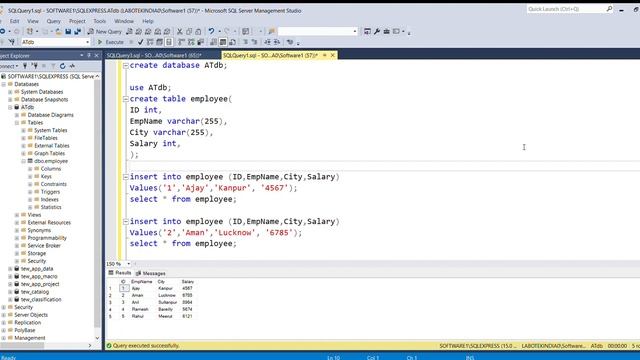Viewport: 640px width, 360px height.
Task: Open the Edit menu
Action: (15, 21)
